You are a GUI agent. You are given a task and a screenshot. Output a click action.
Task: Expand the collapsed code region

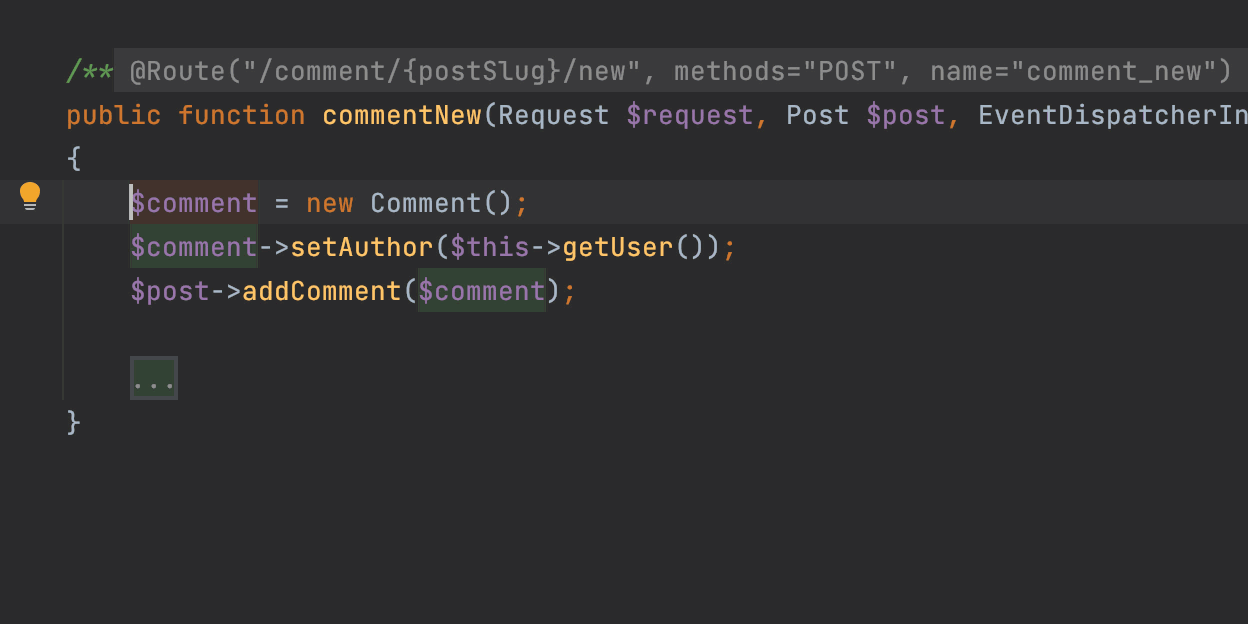[x=153, y=378]
